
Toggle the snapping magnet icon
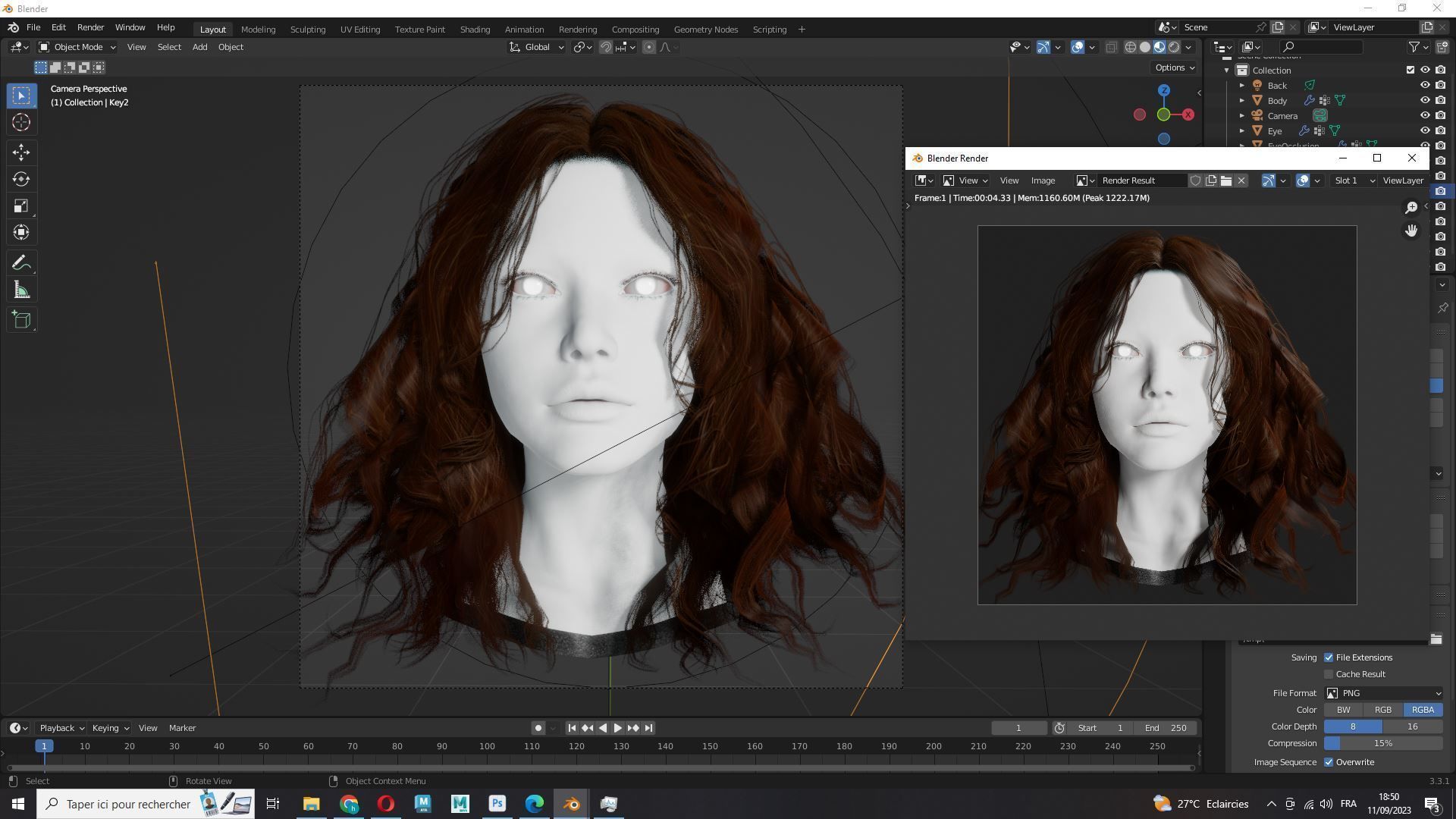[606, 47]
